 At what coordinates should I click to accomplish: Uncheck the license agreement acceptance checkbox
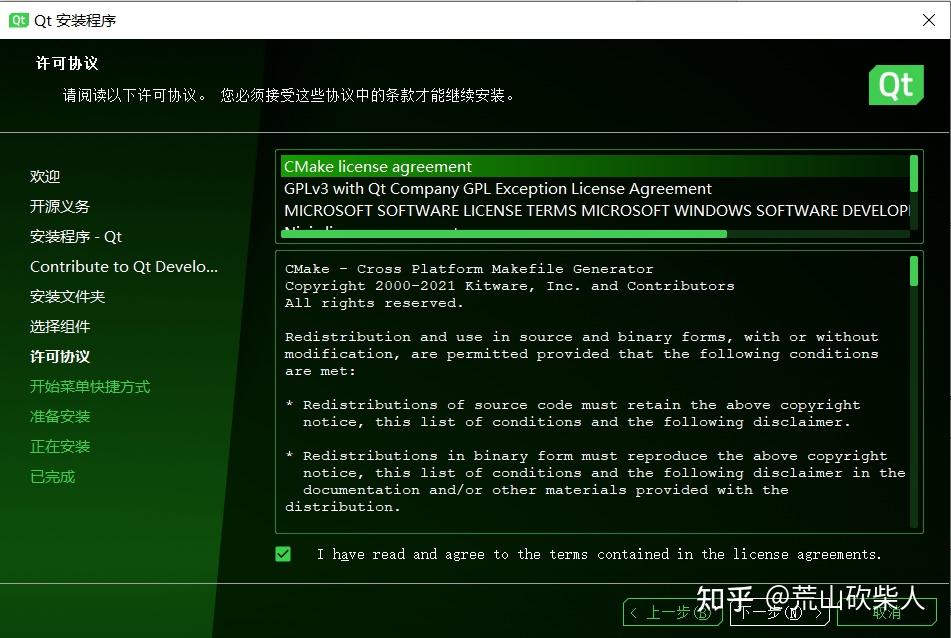[x=283, y=553]
